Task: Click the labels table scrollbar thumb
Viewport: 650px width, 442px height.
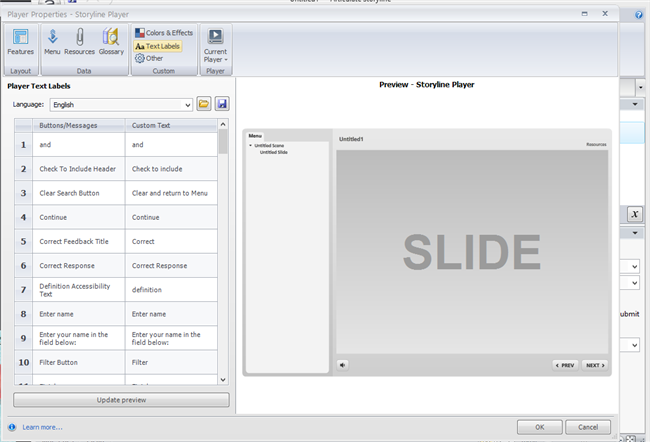Action: (223, 141)
